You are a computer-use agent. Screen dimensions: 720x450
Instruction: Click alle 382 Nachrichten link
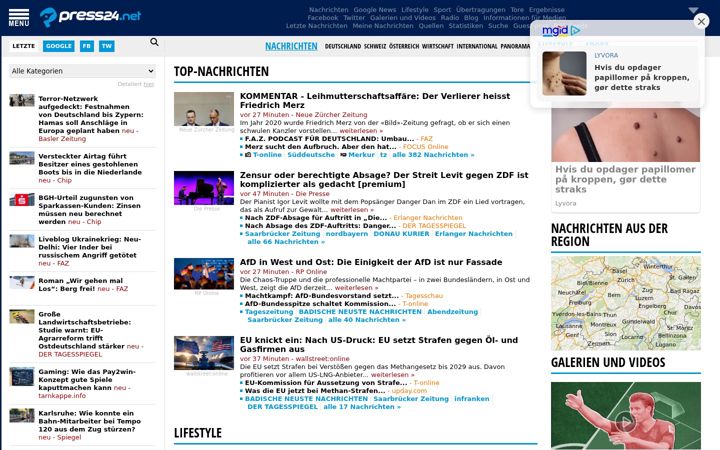433,155
